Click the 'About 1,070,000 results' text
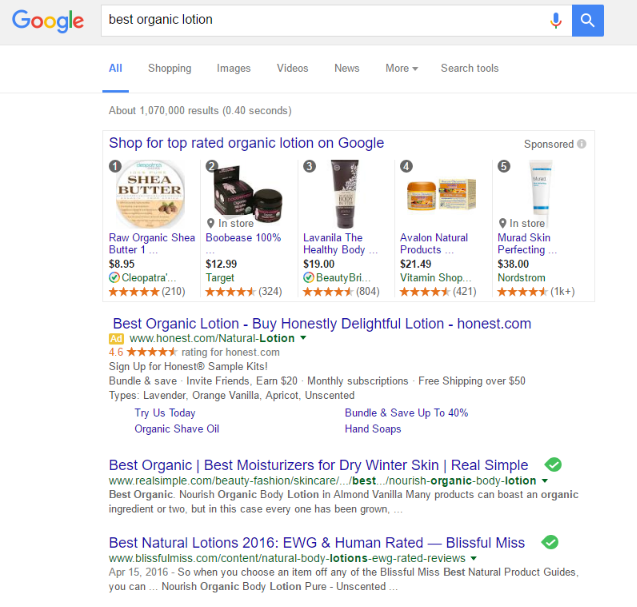637x607 pixels. [x=200, y=111]
